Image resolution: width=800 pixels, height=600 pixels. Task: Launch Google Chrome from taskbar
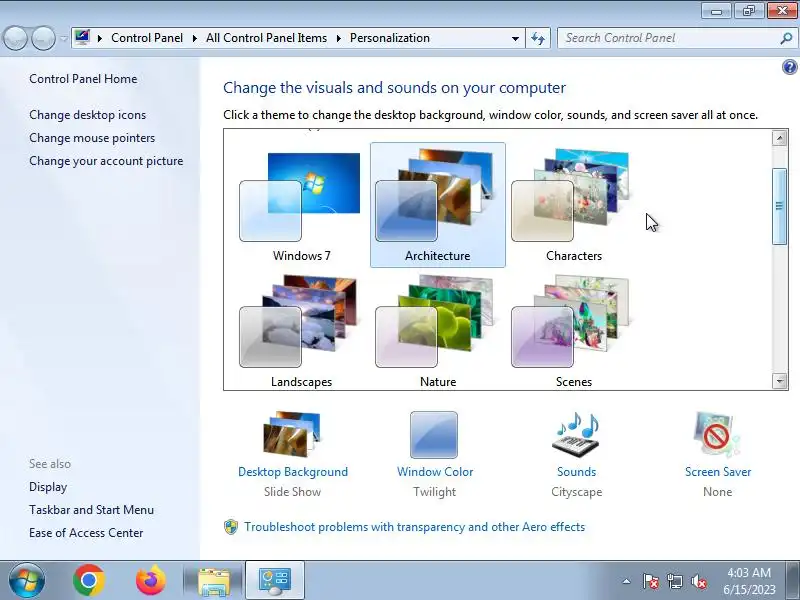89,580
